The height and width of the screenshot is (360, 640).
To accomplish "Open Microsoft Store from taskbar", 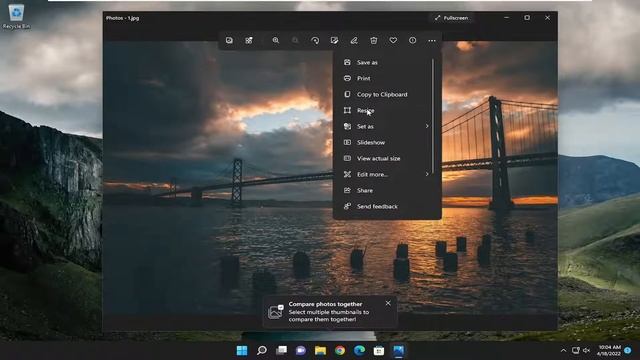I will tap(379, 351).
